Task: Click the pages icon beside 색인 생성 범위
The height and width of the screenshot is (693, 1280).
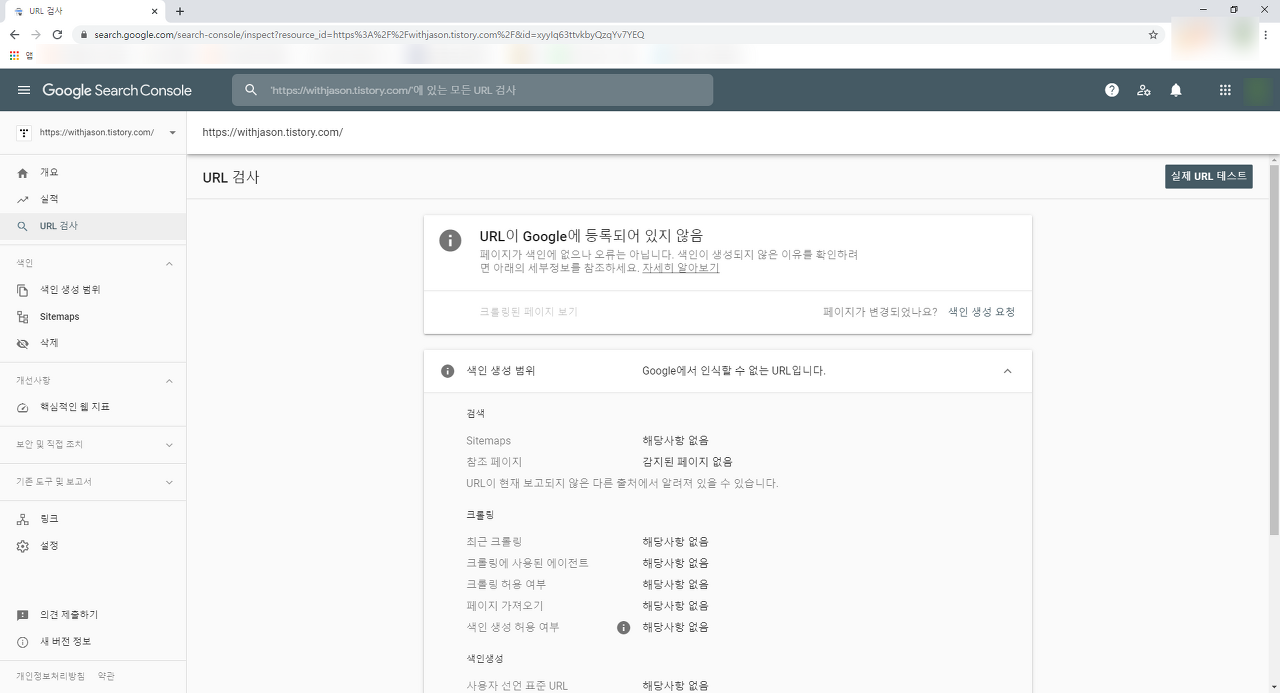Action: click(x=23, y=290)
